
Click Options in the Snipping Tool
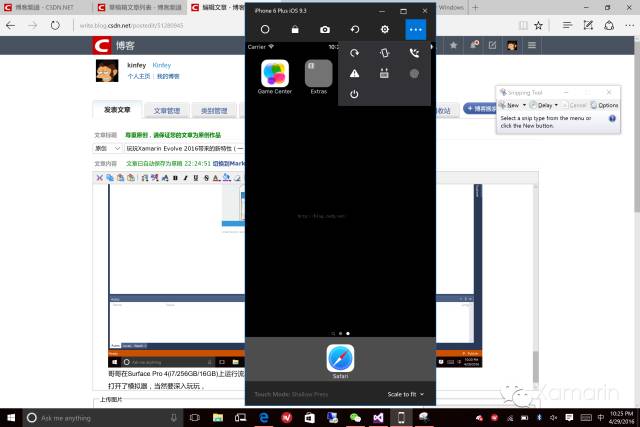(604, 105)
